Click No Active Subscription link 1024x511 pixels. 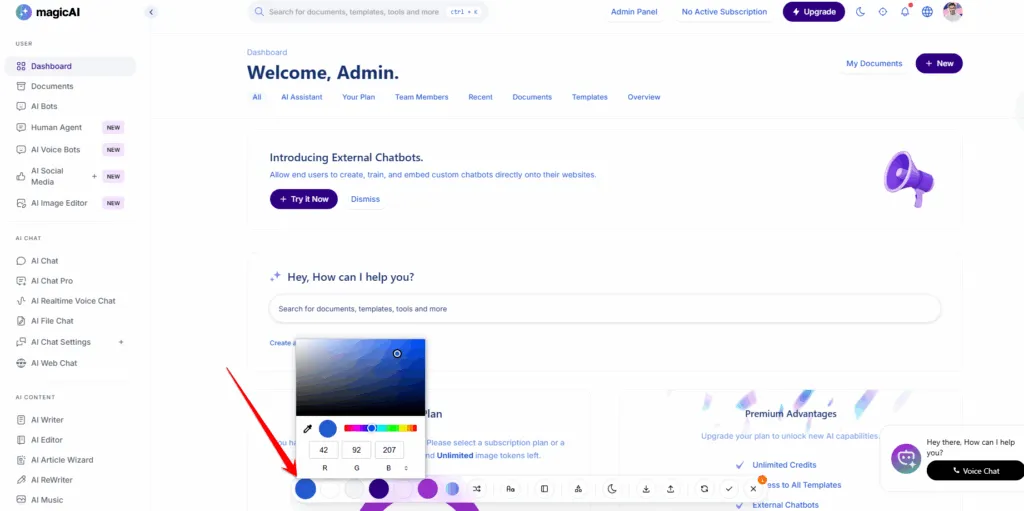tap(724, 12)
